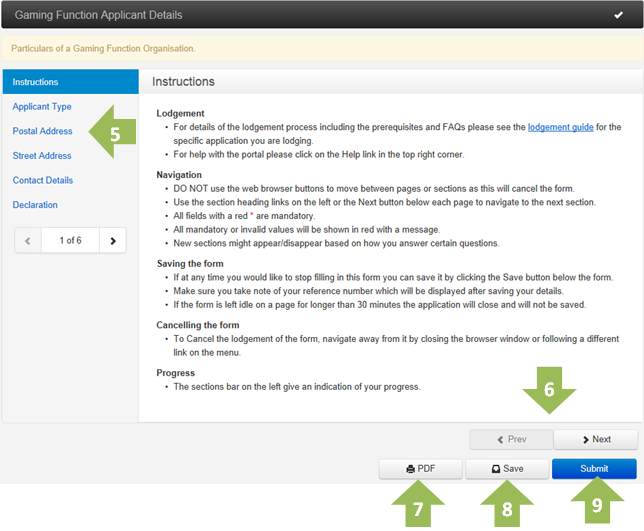
Task: Click the 'All fields with a red * are mandatory' line
Action: (244, 216)
